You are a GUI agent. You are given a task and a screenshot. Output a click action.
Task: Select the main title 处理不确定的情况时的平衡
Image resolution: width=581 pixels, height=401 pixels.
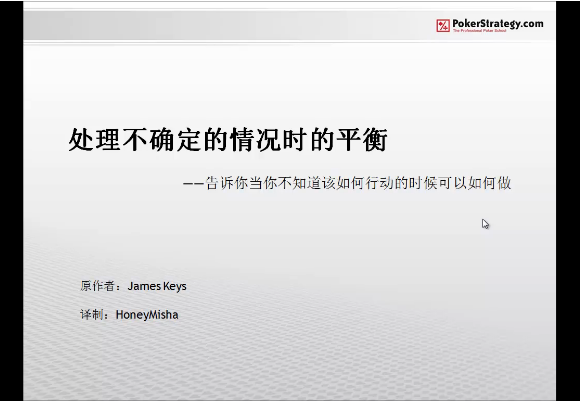228,140
